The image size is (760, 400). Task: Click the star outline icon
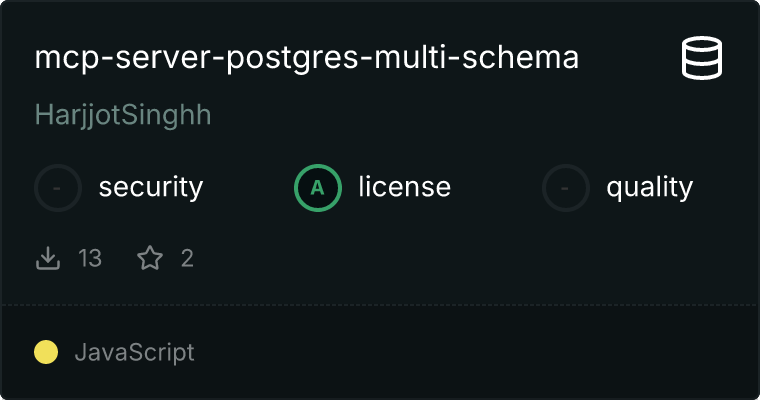[x=150, y=259]
